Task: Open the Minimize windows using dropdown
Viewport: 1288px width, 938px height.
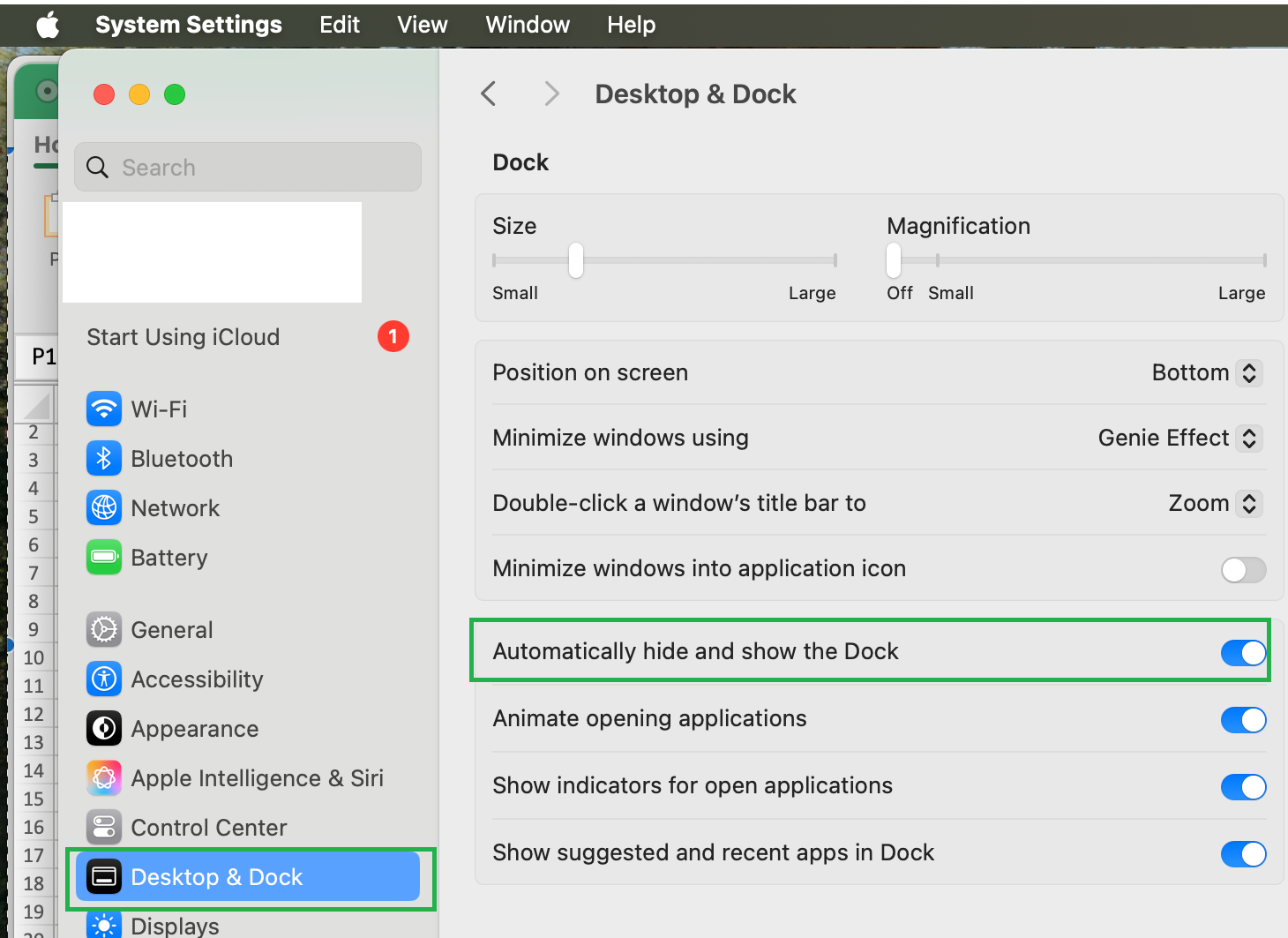Action: [x=1248, y=438]
